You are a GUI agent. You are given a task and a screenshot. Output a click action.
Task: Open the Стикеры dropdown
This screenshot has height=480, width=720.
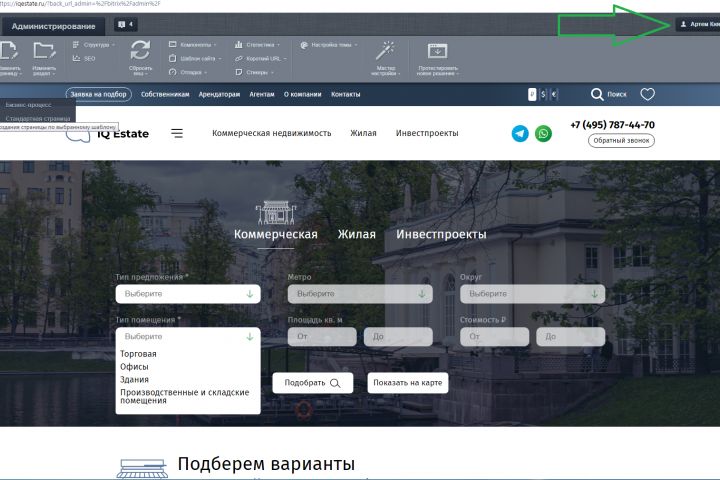pyautogui.click(x=254, y=72)
